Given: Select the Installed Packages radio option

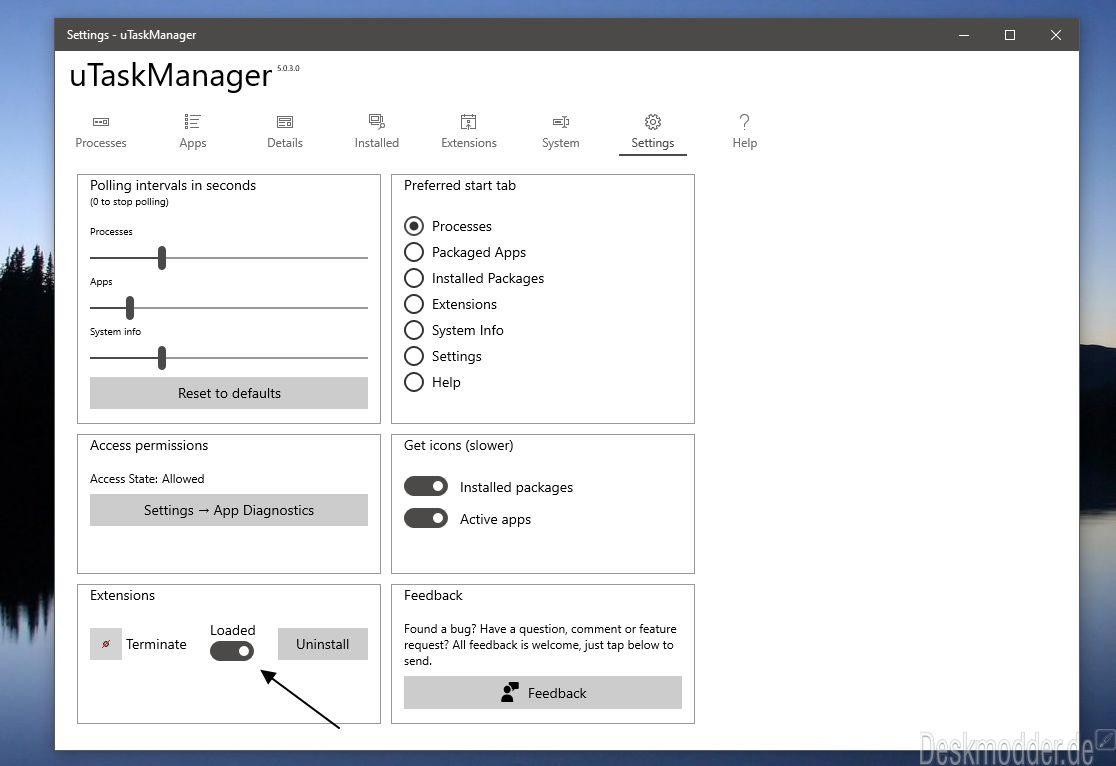Looking at the screenshot, I should point(414,278).
